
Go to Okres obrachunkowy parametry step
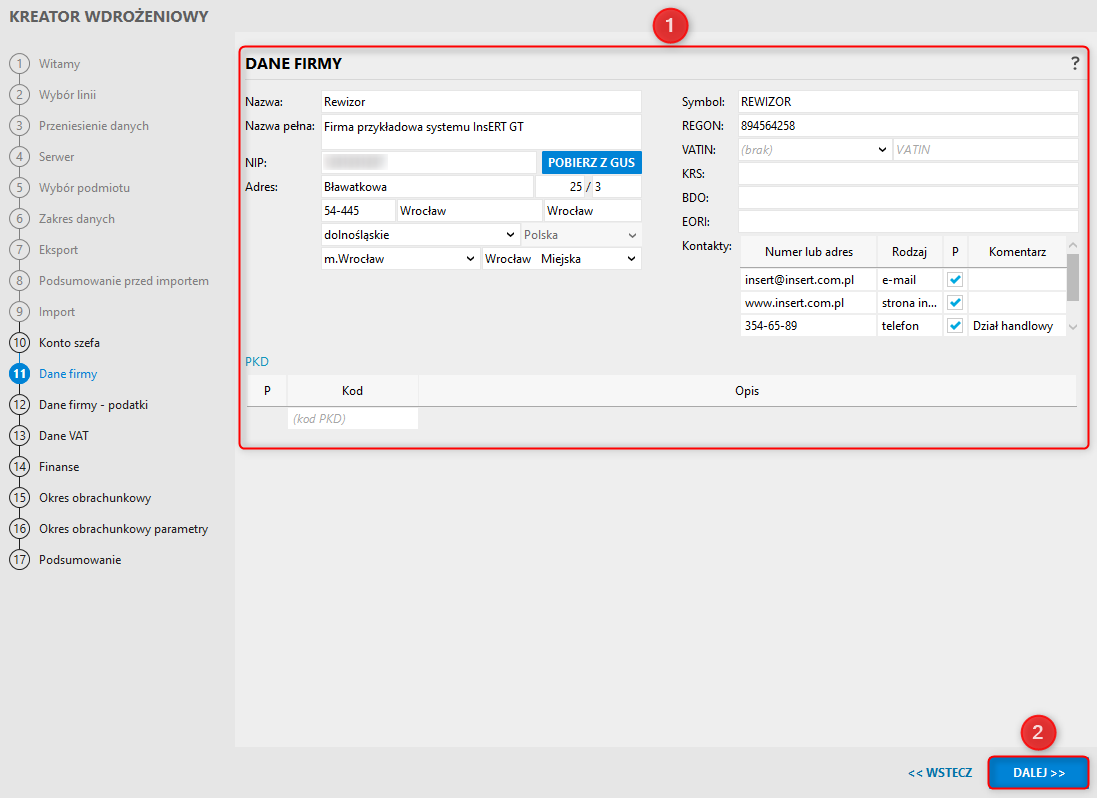(x=123, y=529)
